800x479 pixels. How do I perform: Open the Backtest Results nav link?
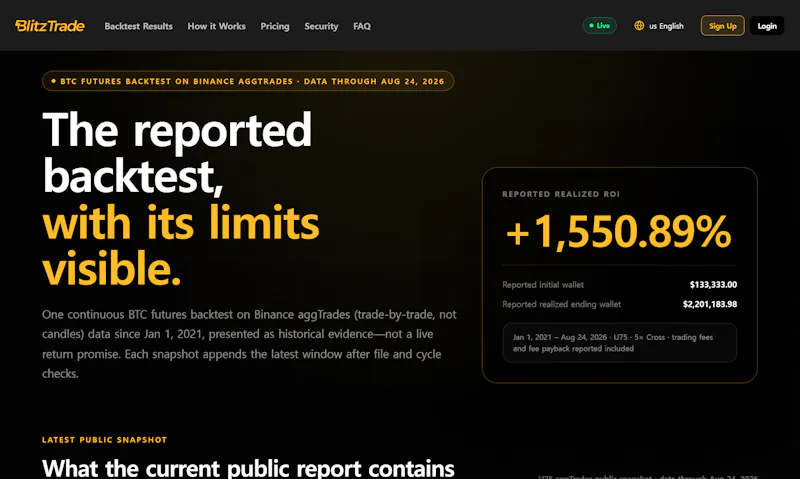138,26
